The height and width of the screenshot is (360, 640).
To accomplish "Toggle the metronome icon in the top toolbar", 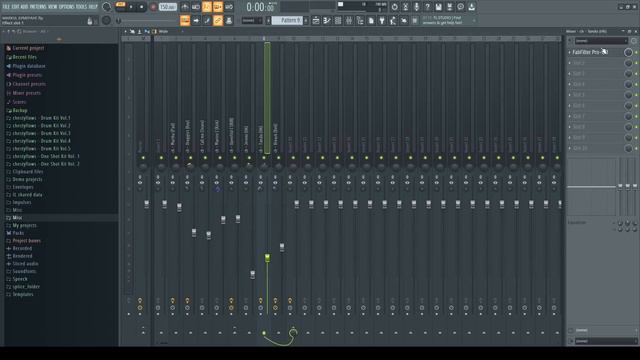I will click(x=185, y=7).
